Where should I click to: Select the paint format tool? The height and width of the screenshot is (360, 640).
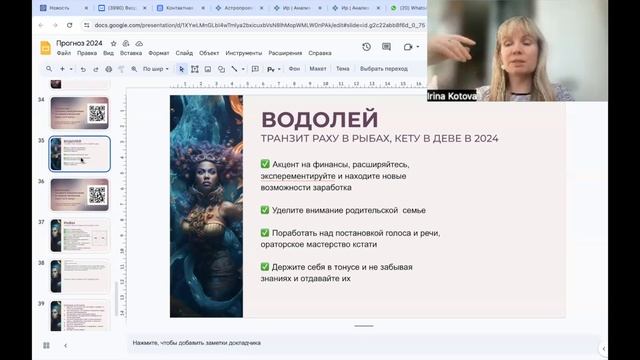tap(121, 69)
